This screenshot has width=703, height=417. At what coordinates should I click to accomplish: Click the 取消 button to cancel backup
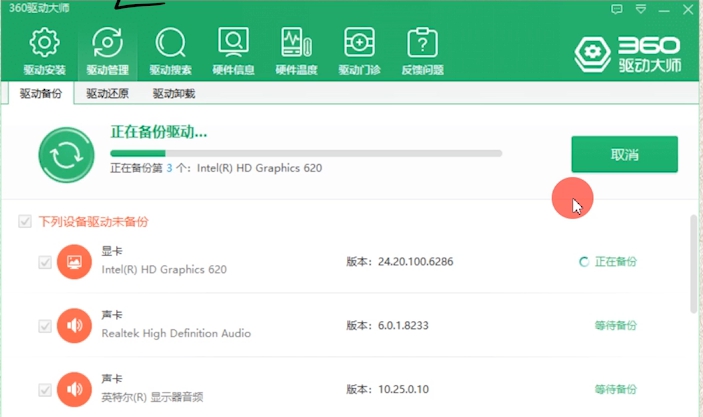(x=625, y=155)
